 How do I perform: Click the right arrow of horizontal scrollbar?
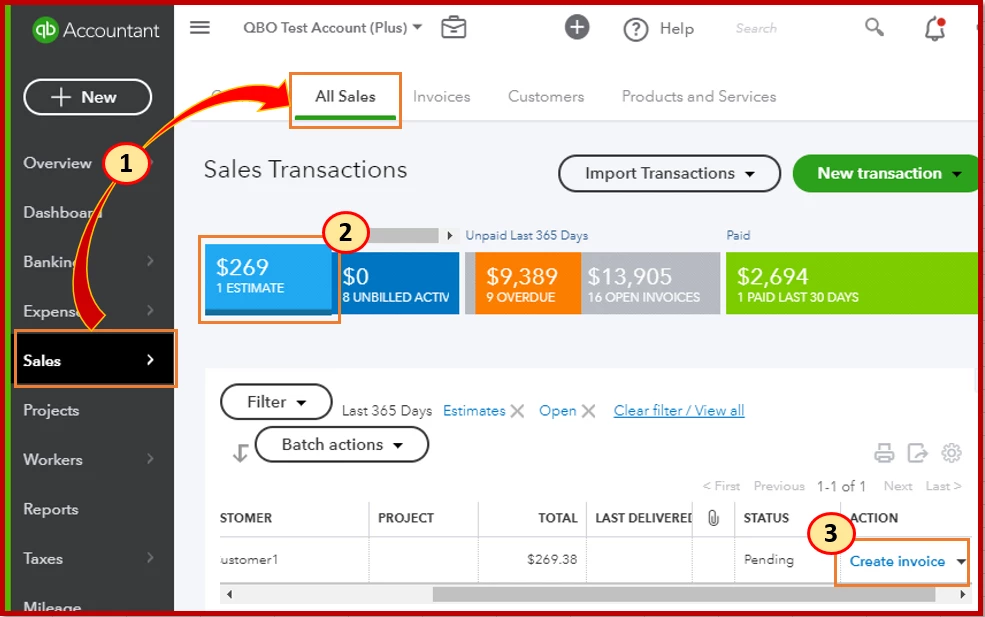[x=962, y=594]
